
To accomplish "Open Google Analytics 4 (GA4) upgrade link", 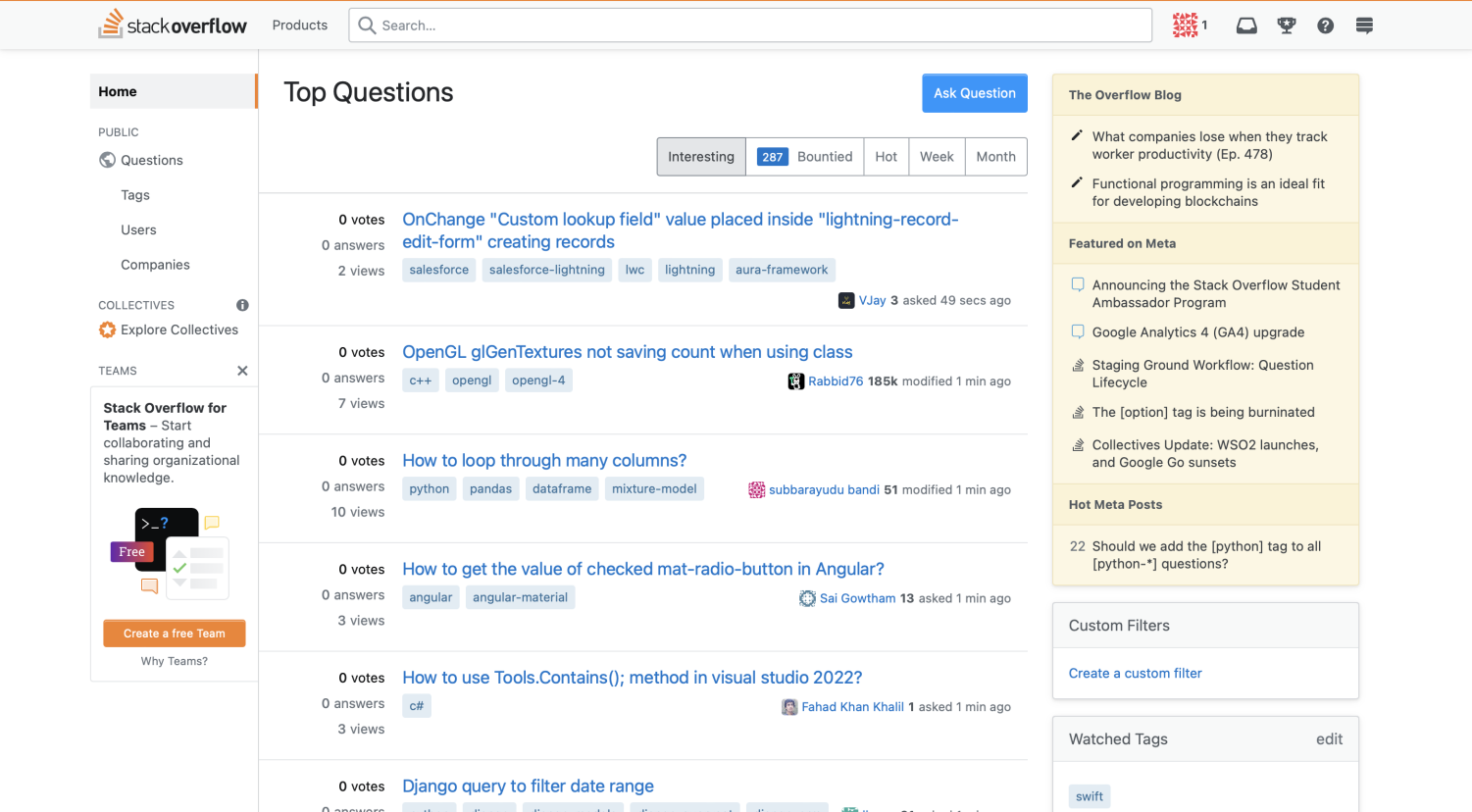I will tap(1198, 332).
